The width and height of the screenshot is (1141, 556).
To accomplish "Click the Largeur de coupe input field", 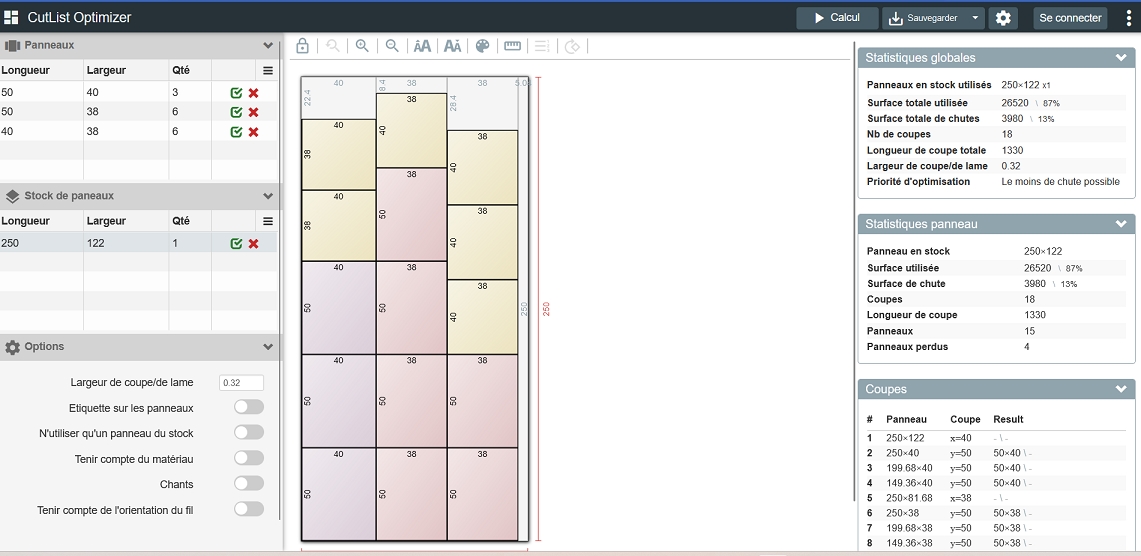I will pyautogui.click(x=241, y=382).
